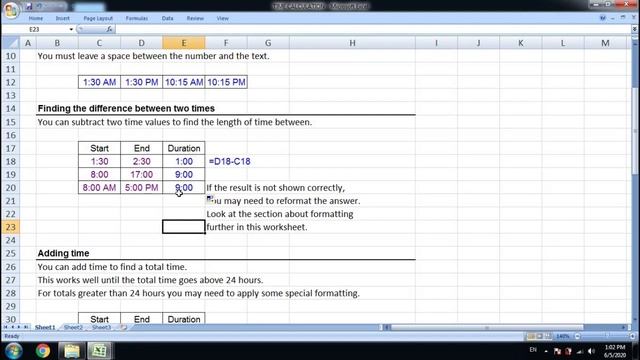640x360 pixels.
Task: Switch to the Sheet3 tab
Action: click(x=101, y=327)
